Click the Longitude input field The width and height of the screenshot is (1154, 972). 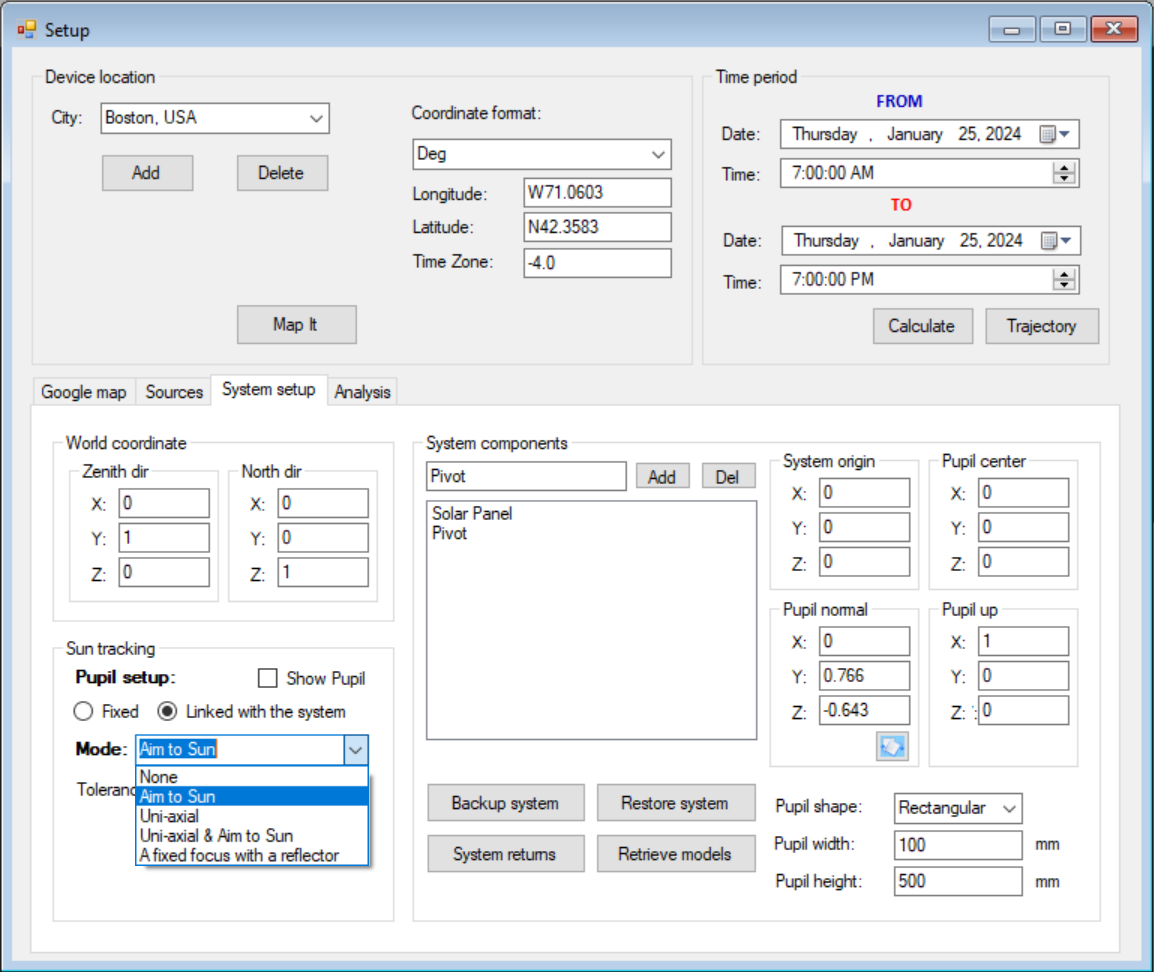click(x=597, y=193)
